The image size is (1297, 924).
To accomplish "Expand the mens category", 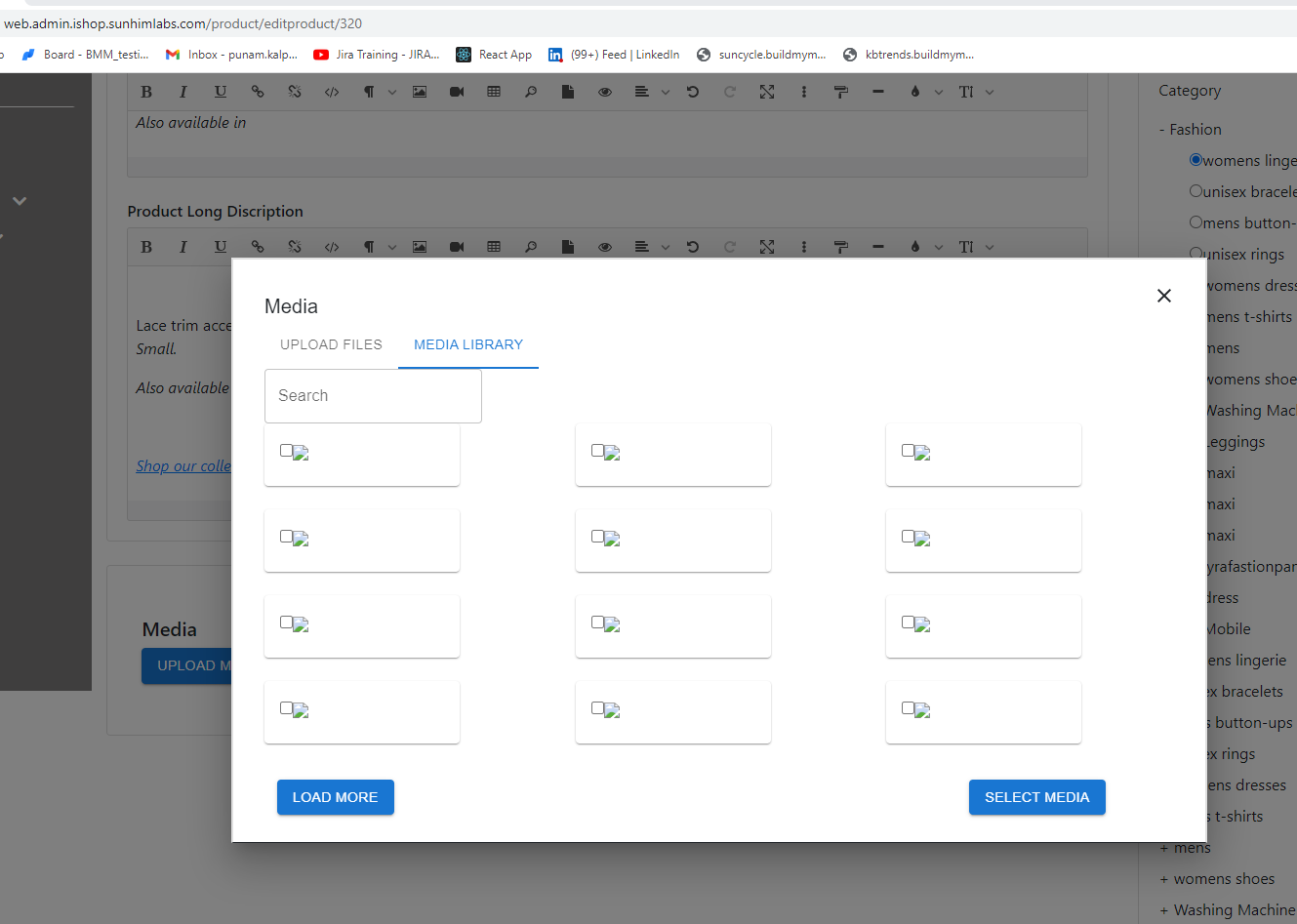I will click(1164, 849).
